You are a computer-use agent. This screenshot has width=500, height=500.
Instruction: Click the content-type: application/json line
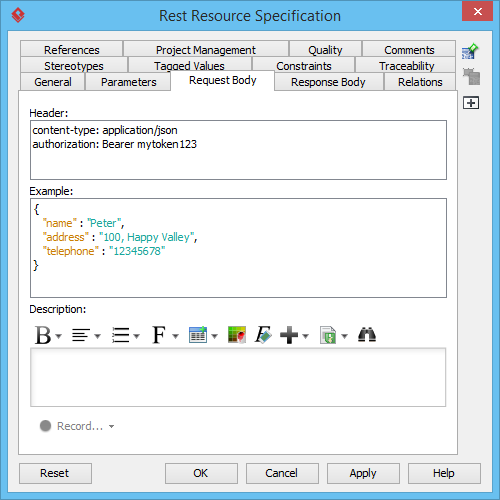click(105, 130)
